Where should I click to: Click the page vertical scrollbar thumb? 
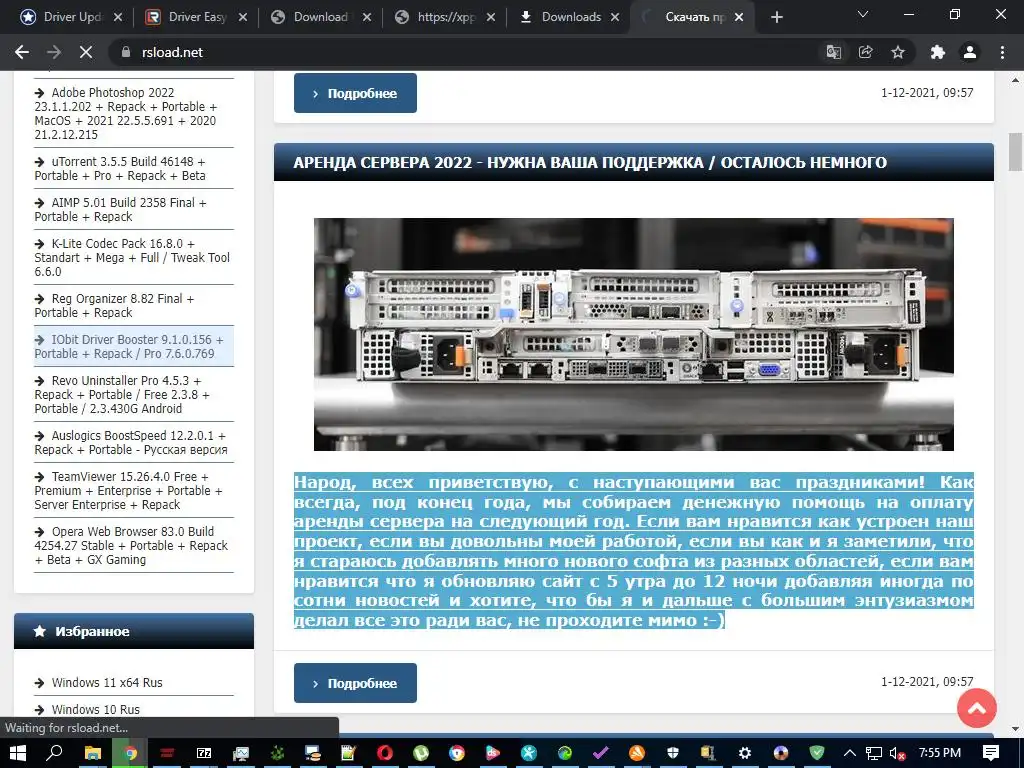point(1015,152)
